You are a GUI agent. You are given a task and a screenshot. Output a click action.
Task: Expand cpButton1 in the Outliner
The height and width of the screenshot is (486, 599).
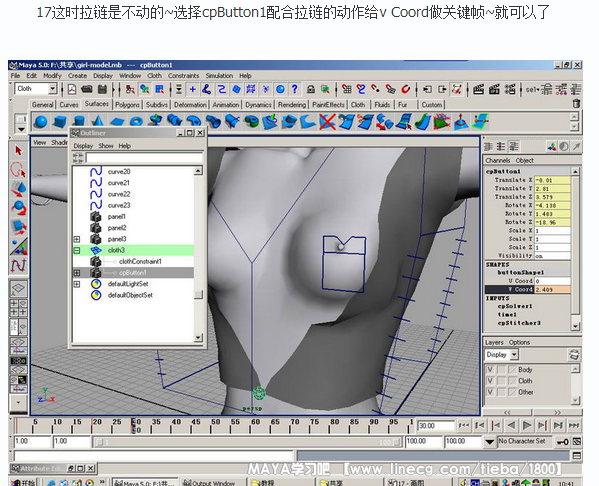point(77,273)
